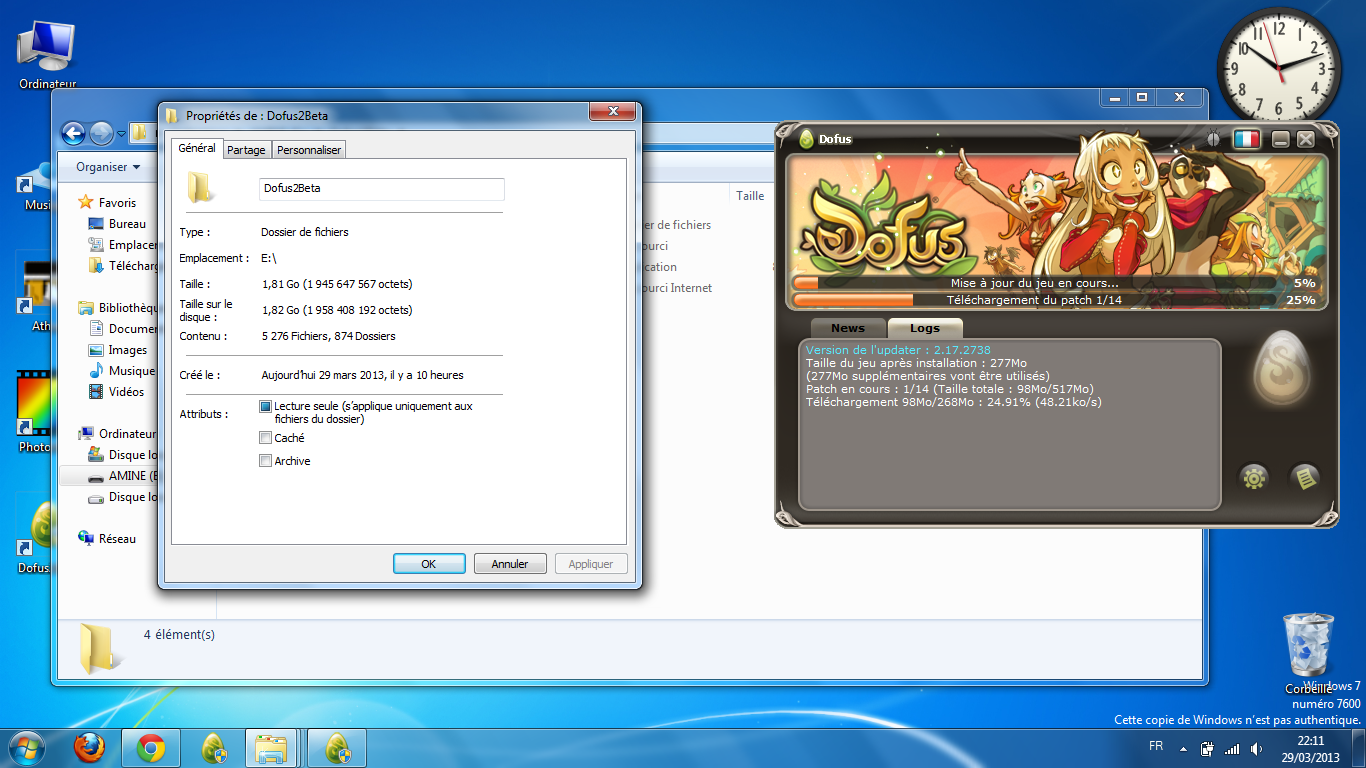The width and height of the screenshot is (1366, 768).
Task: Select Bibliothèques in the navigation pane
Action: [x=118, y=308]
